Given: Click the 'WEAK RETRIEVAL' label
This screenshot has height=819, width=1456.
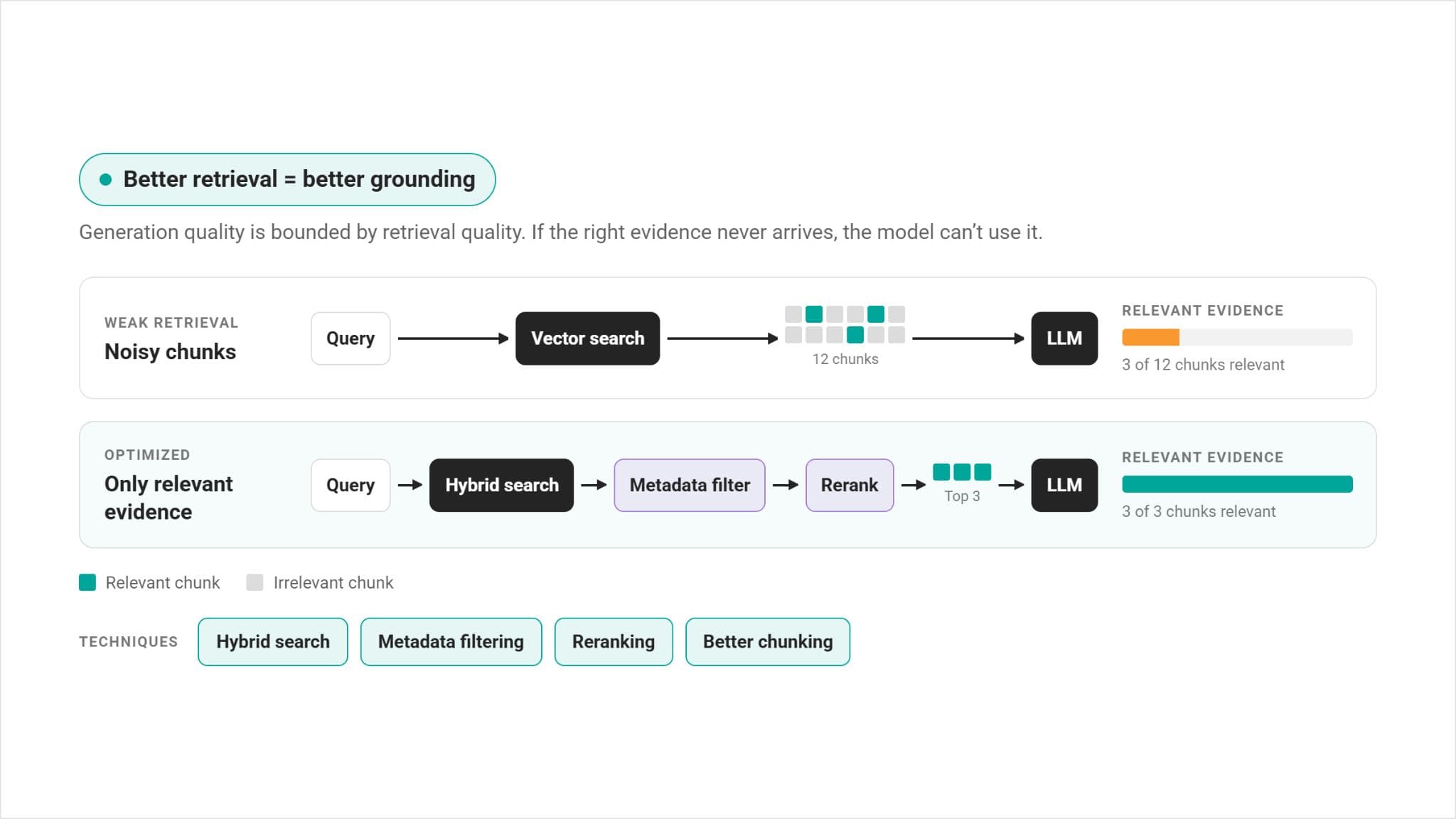Looking at the screenshot, I should pyautogui.click(x=171, y=323).
